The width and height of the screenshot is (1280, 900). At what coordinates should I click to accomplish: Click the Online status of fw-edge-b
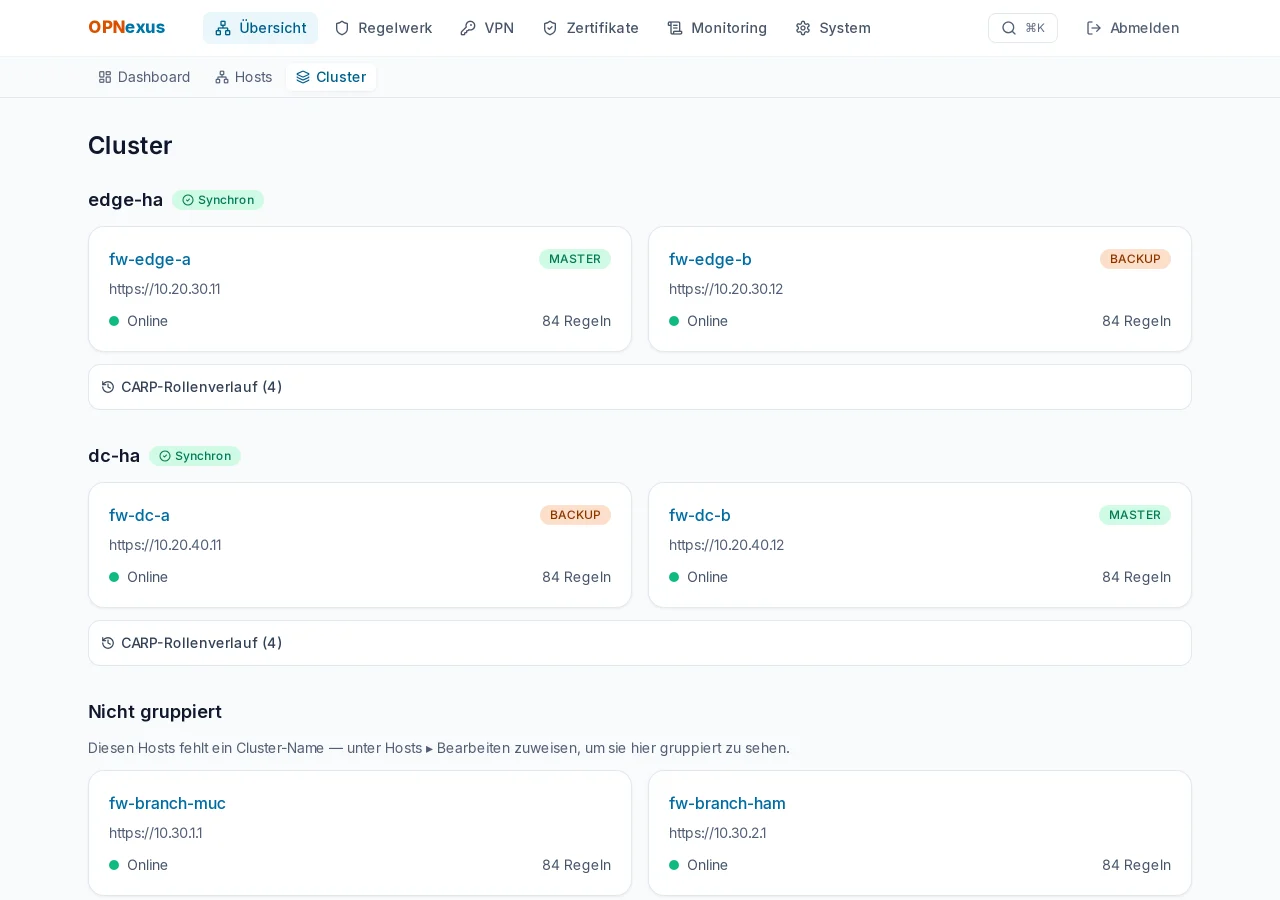coord(699,321)
